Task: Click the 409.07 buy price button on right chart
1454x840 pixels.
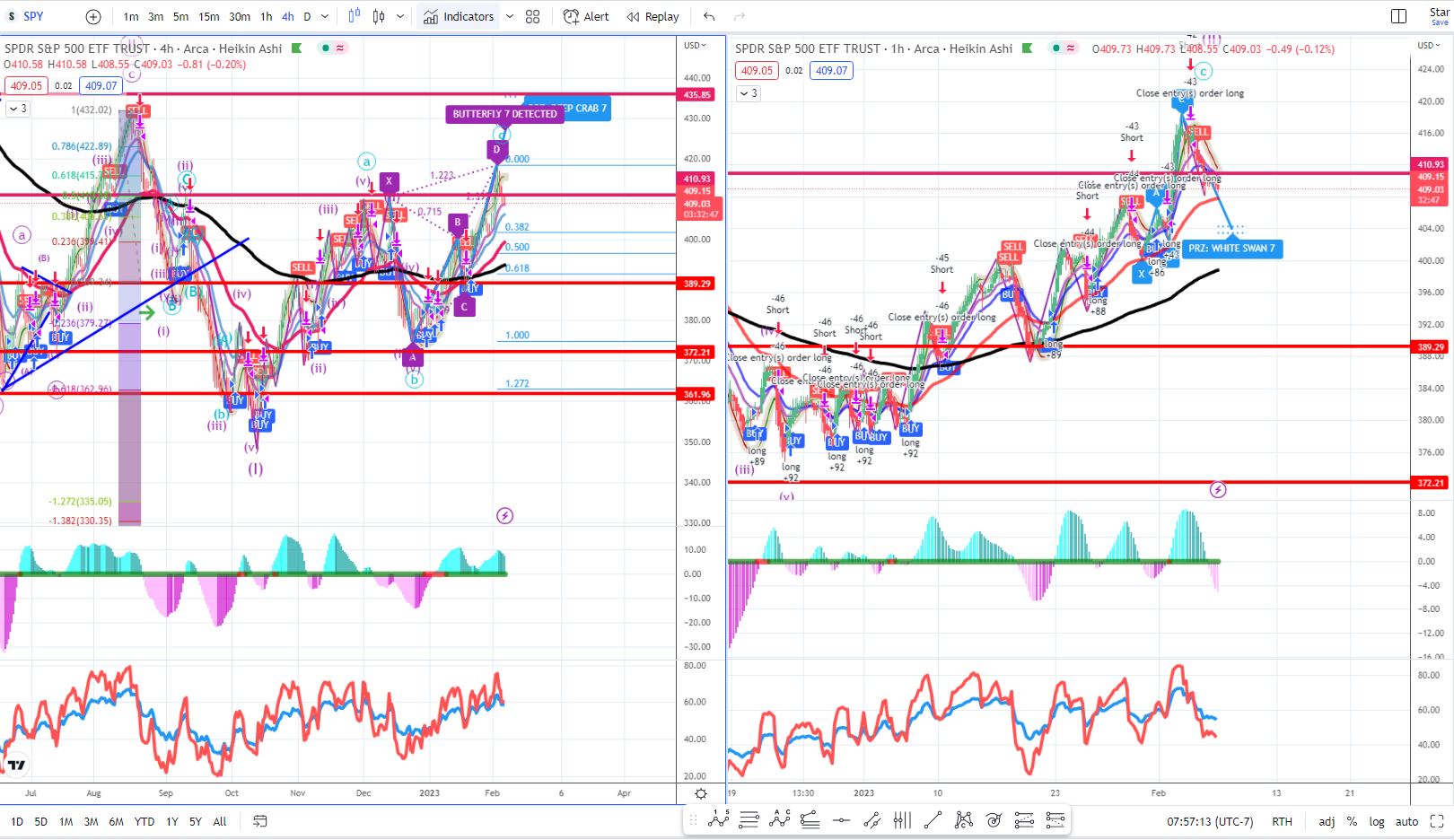Action: (832, 70)
